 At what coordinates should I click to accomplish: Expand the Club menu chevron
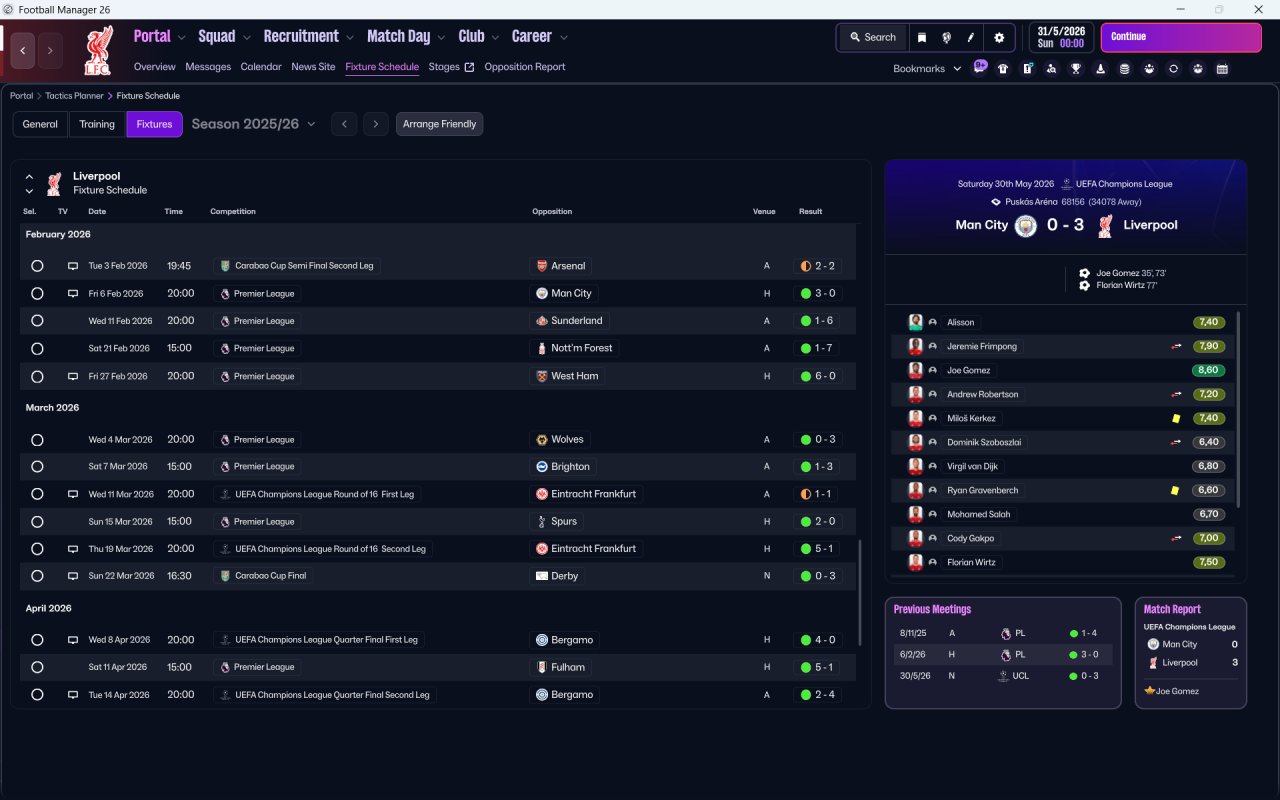[x=495, y=37]
